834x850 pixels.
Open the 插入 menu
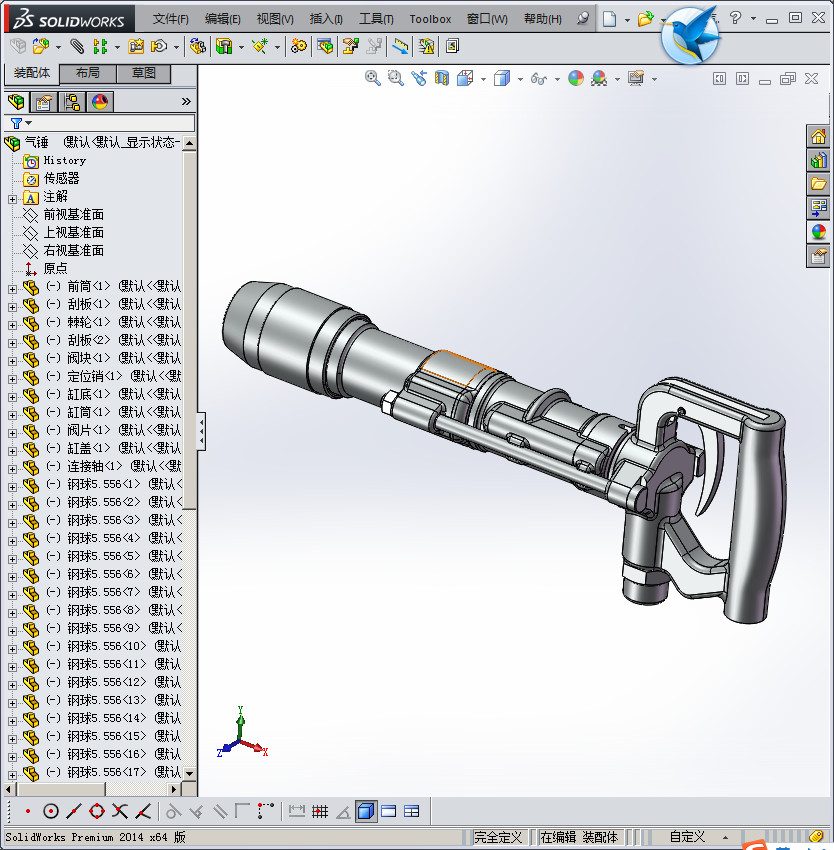325,18
